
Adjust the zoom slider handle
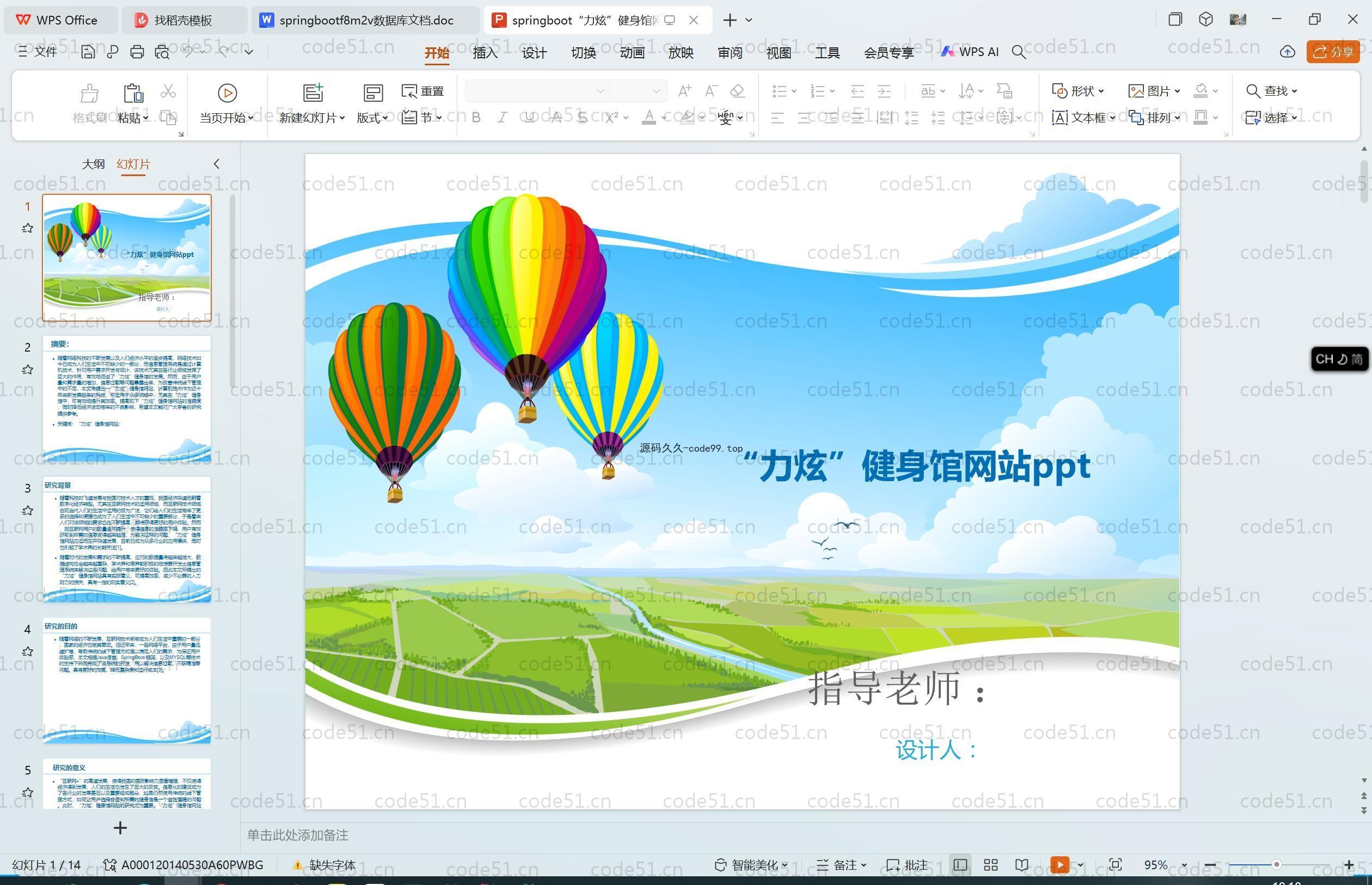[1276, 865]
